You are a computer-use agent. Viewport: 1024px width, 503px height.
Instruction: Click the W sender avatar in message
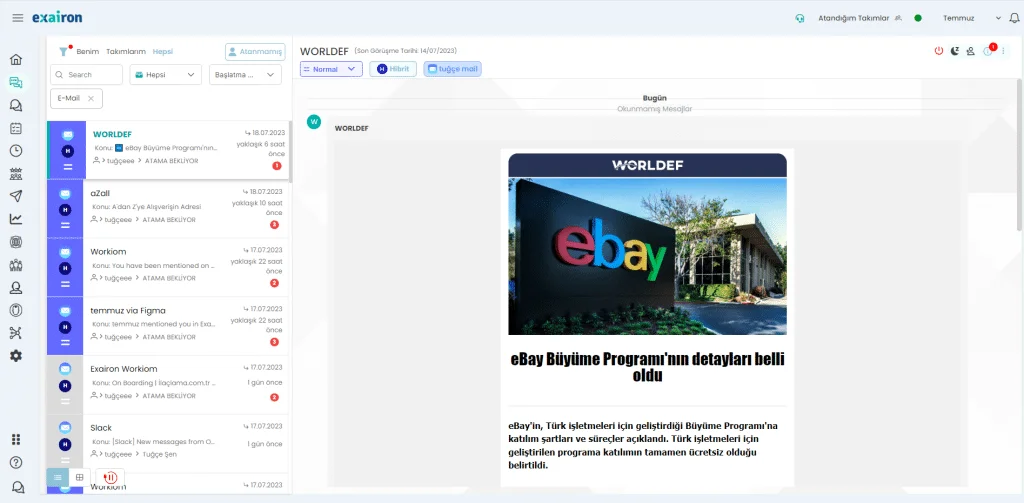314,122
